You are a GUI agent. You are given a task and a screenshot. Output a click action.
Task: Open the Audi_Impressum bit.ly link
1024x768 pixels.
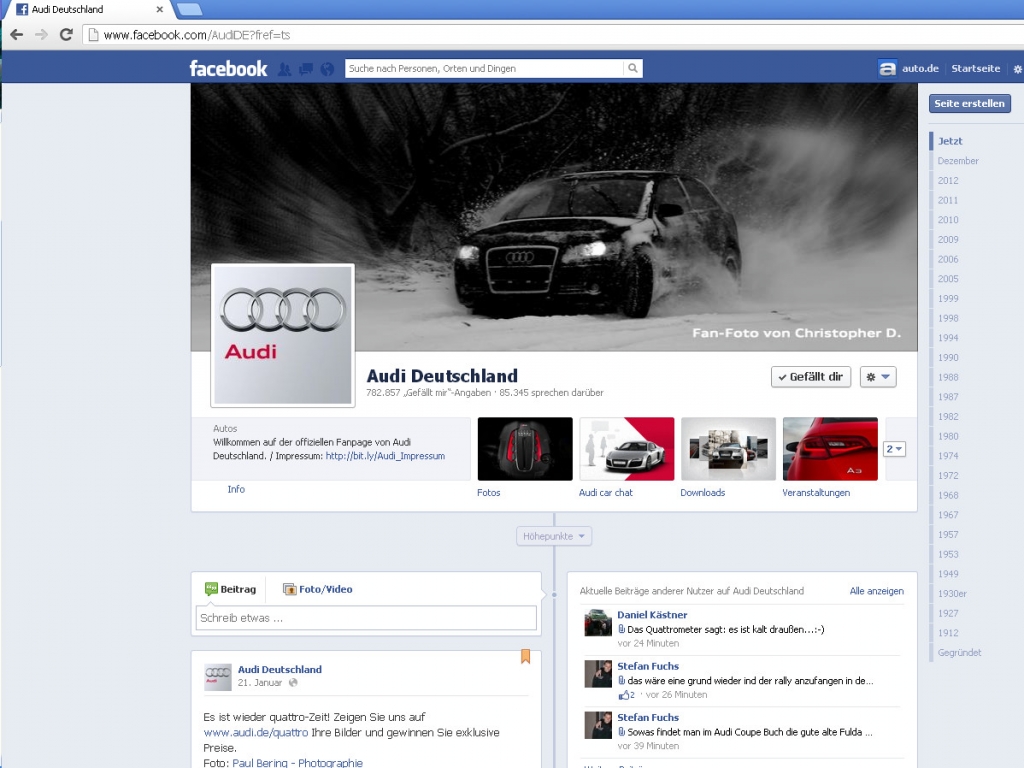click(x=385, y=456)
